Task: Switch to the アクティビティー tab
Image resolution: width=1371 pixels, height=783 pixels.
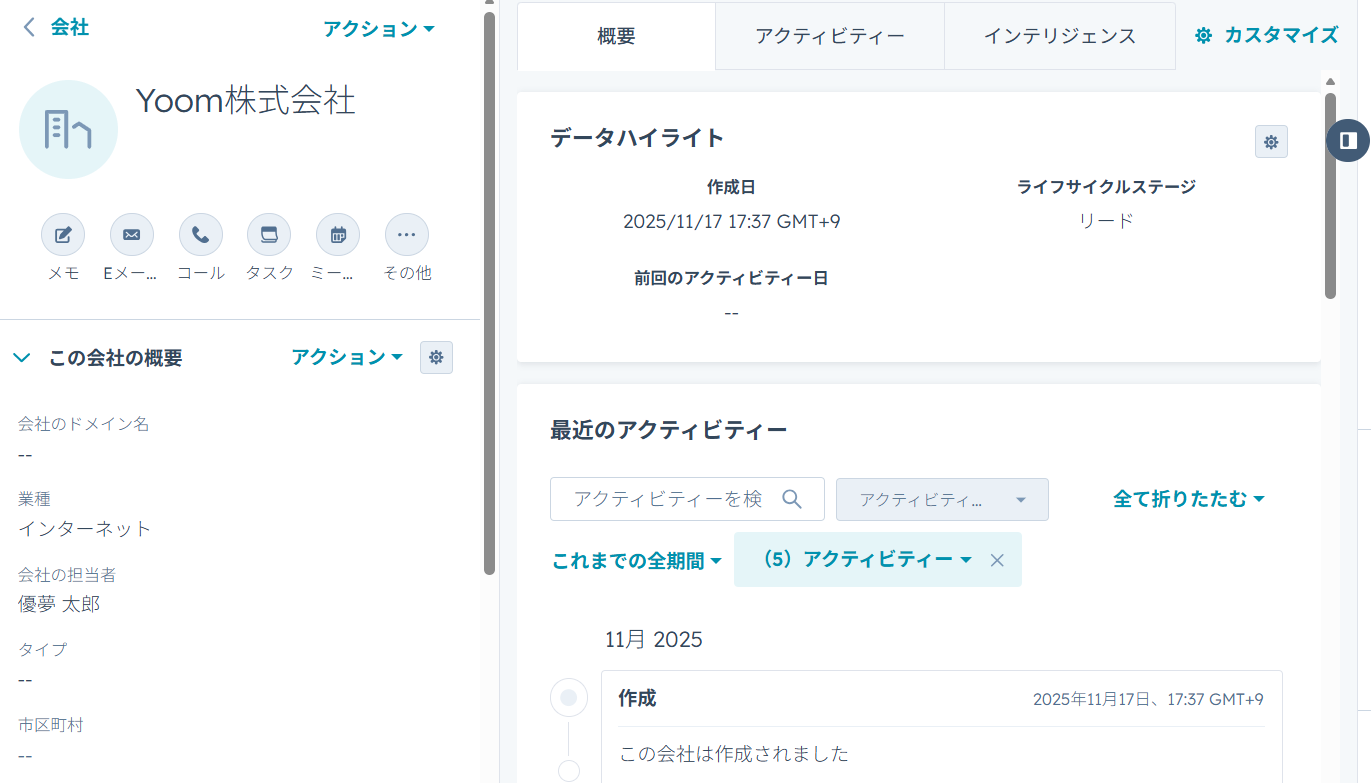Action: (830, 36)
